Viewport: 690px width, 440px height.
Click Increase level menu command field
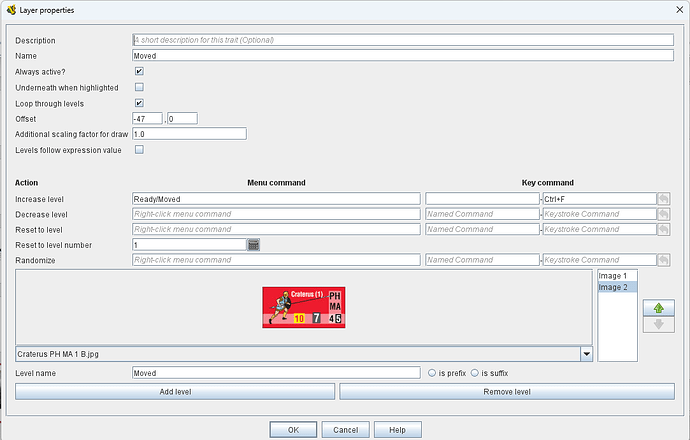coord(276,199)
